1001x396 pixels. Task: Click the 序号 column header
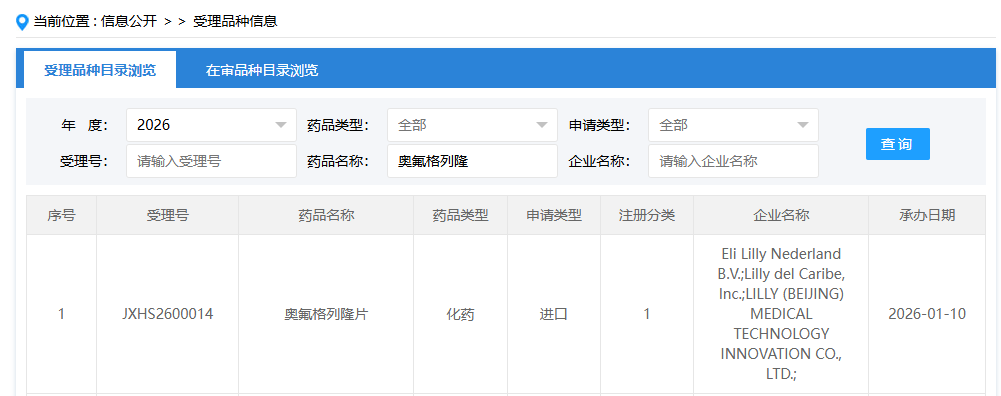coord(61,215)
